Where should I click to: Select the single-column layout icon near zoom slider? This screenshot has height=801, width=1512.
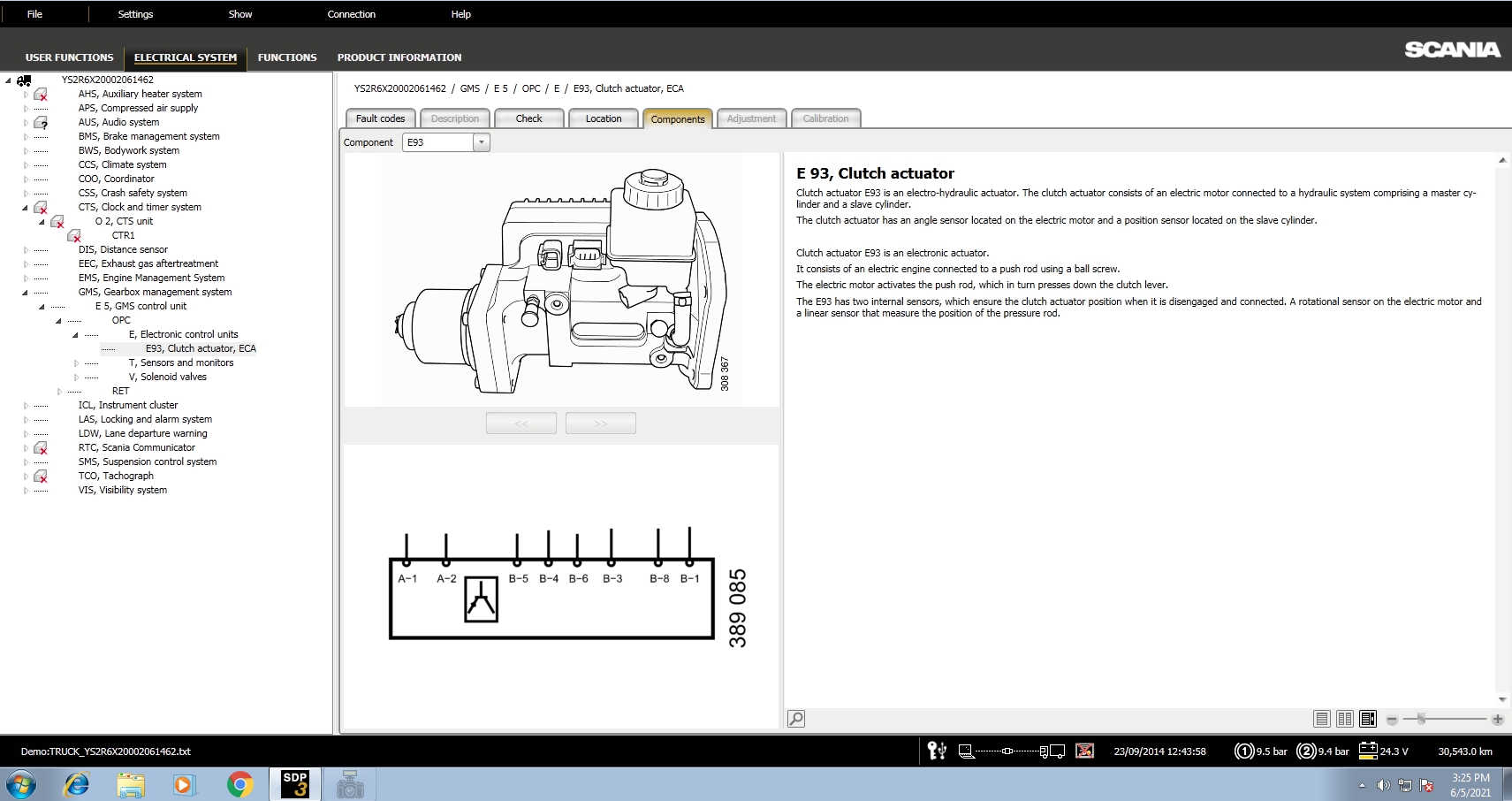pyautogui.click(x=1322, y=719)
